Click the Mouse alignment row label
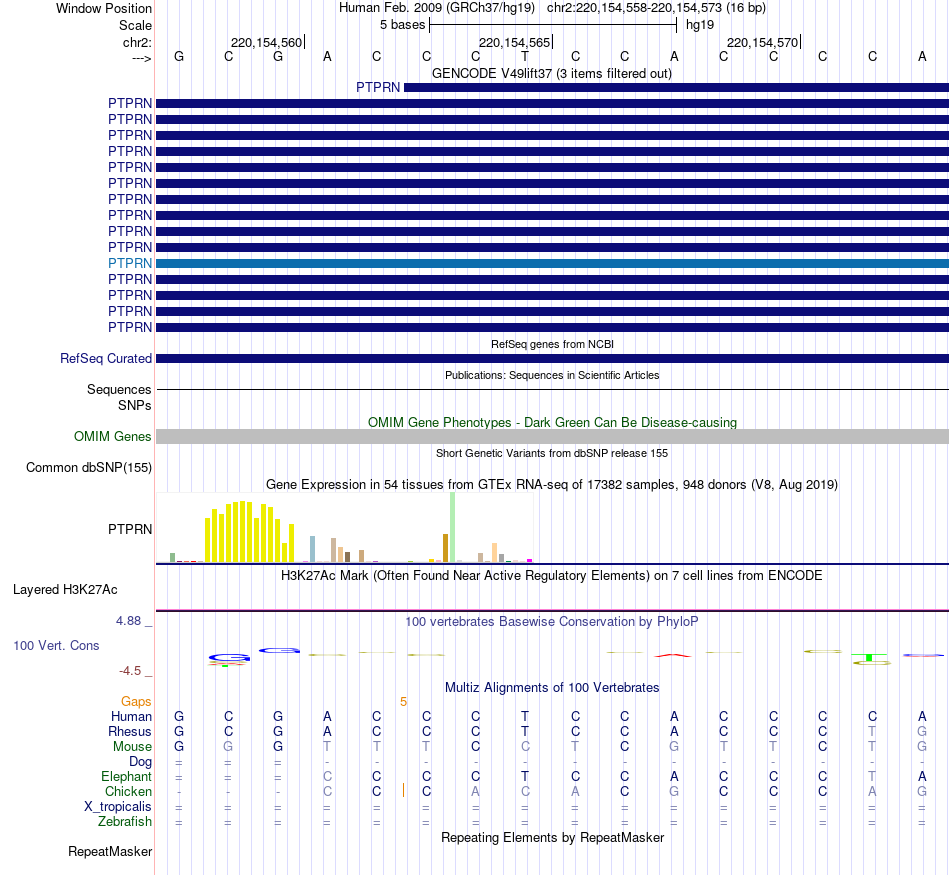 (x=132, y=747)
